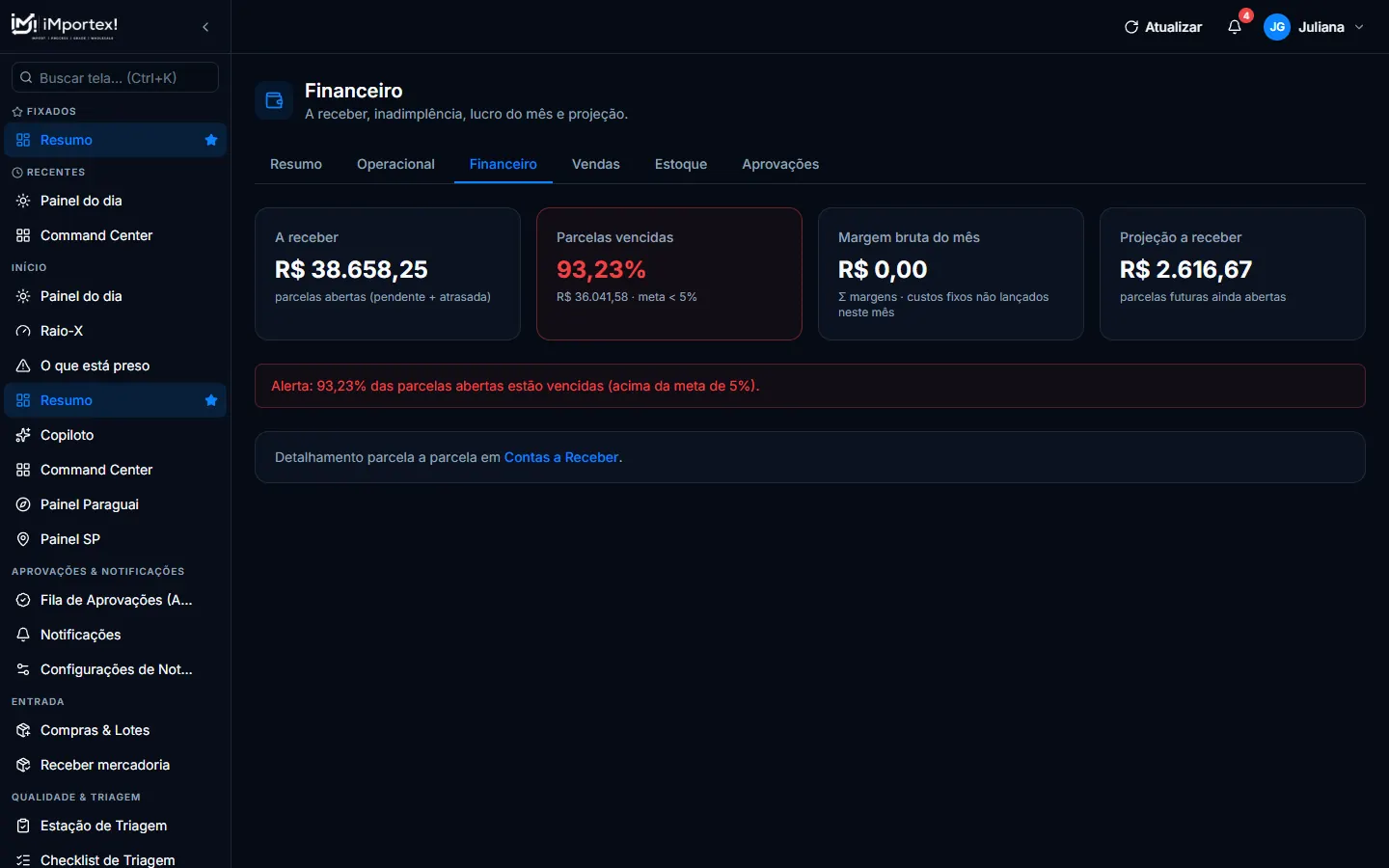The height and width of the screenshot is (868, 1389).
Task: Click the search magnifier icon
Action: click(x=26, y=77)
